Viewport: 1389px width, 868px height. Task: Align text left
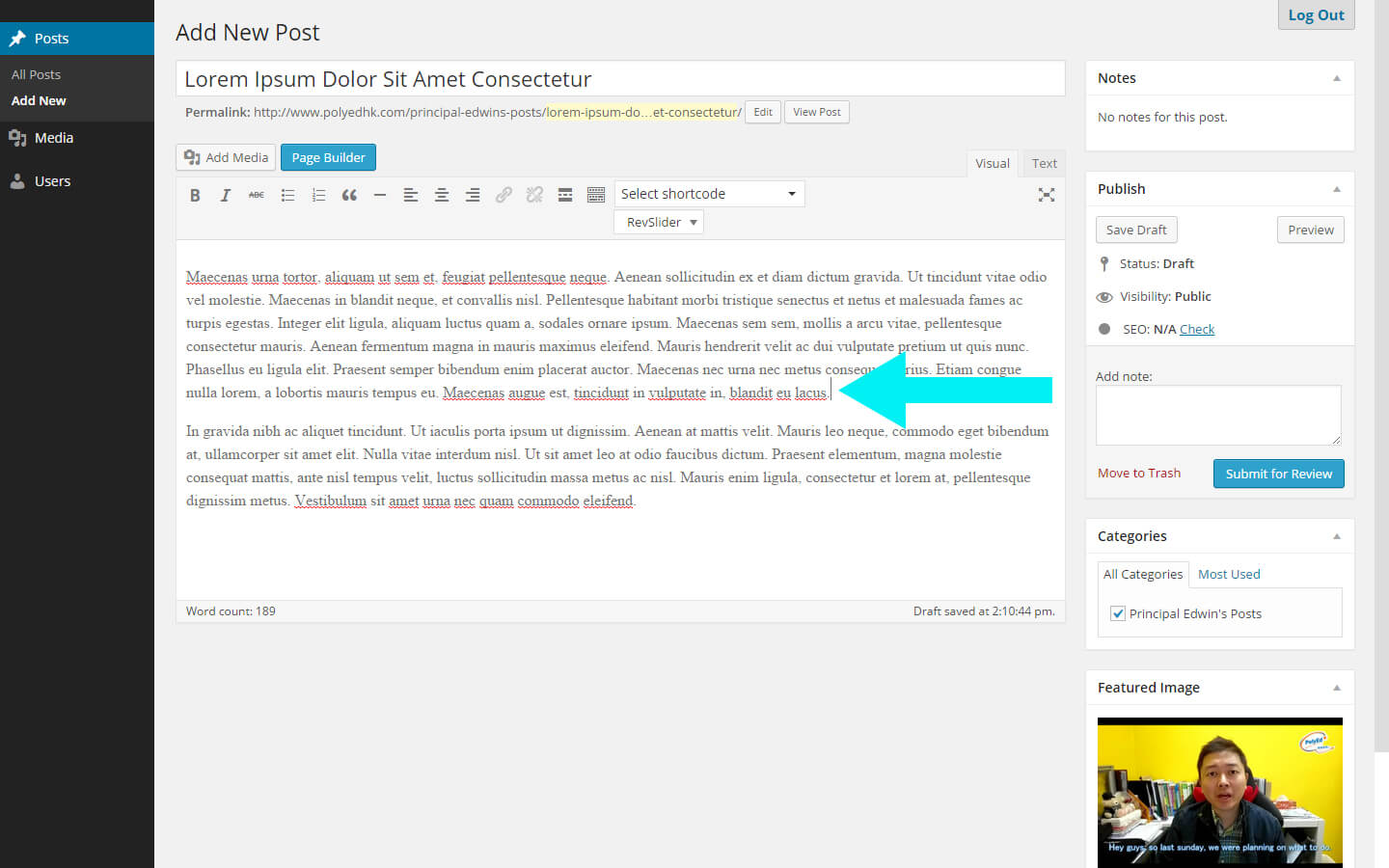coord(411,195)
